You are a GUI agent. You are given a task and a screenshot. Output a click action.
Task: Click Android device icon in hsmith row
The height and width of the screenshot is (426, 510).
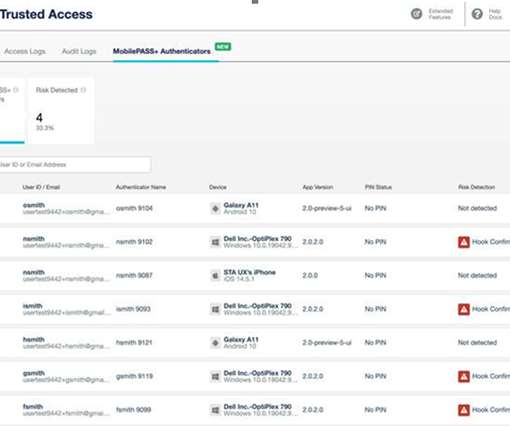coord(215,343)
